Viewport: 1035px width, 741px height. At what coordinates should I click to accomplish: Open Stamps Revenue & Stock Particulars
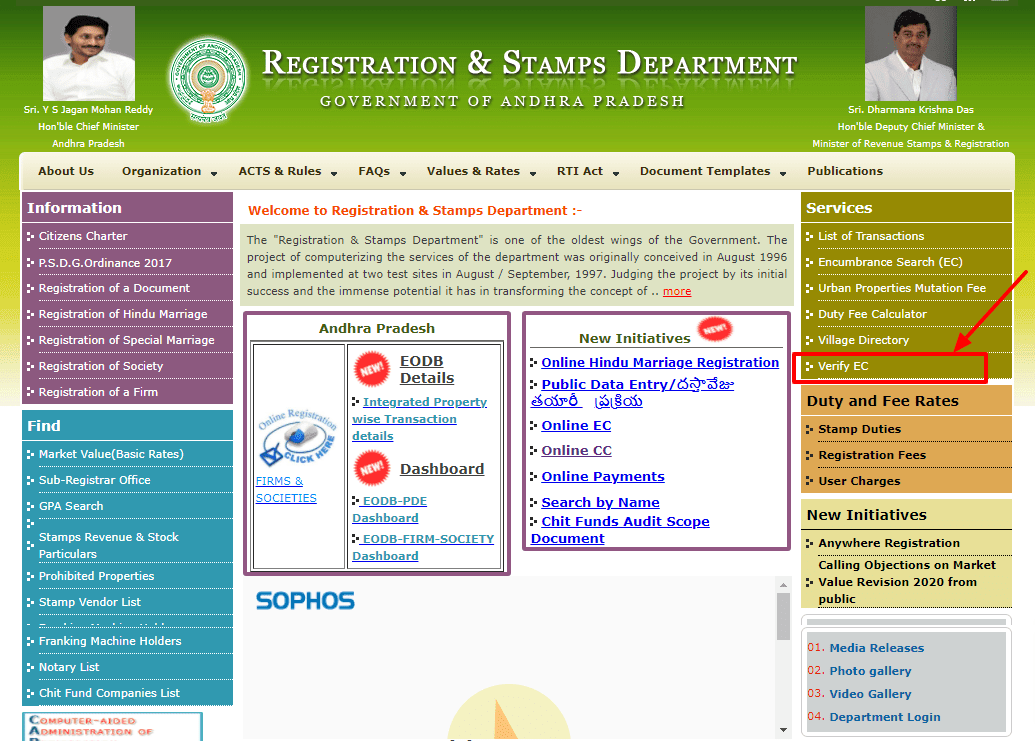pos(108,546)
